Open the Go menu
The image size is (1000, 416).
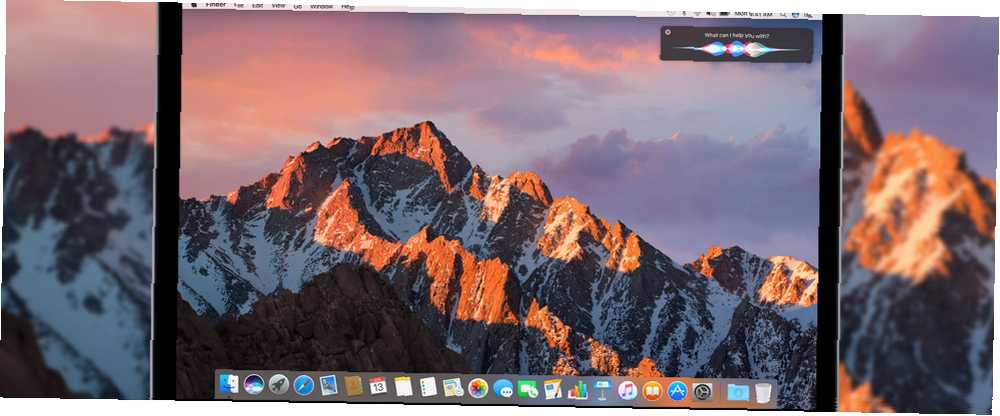tap(297, 6)
